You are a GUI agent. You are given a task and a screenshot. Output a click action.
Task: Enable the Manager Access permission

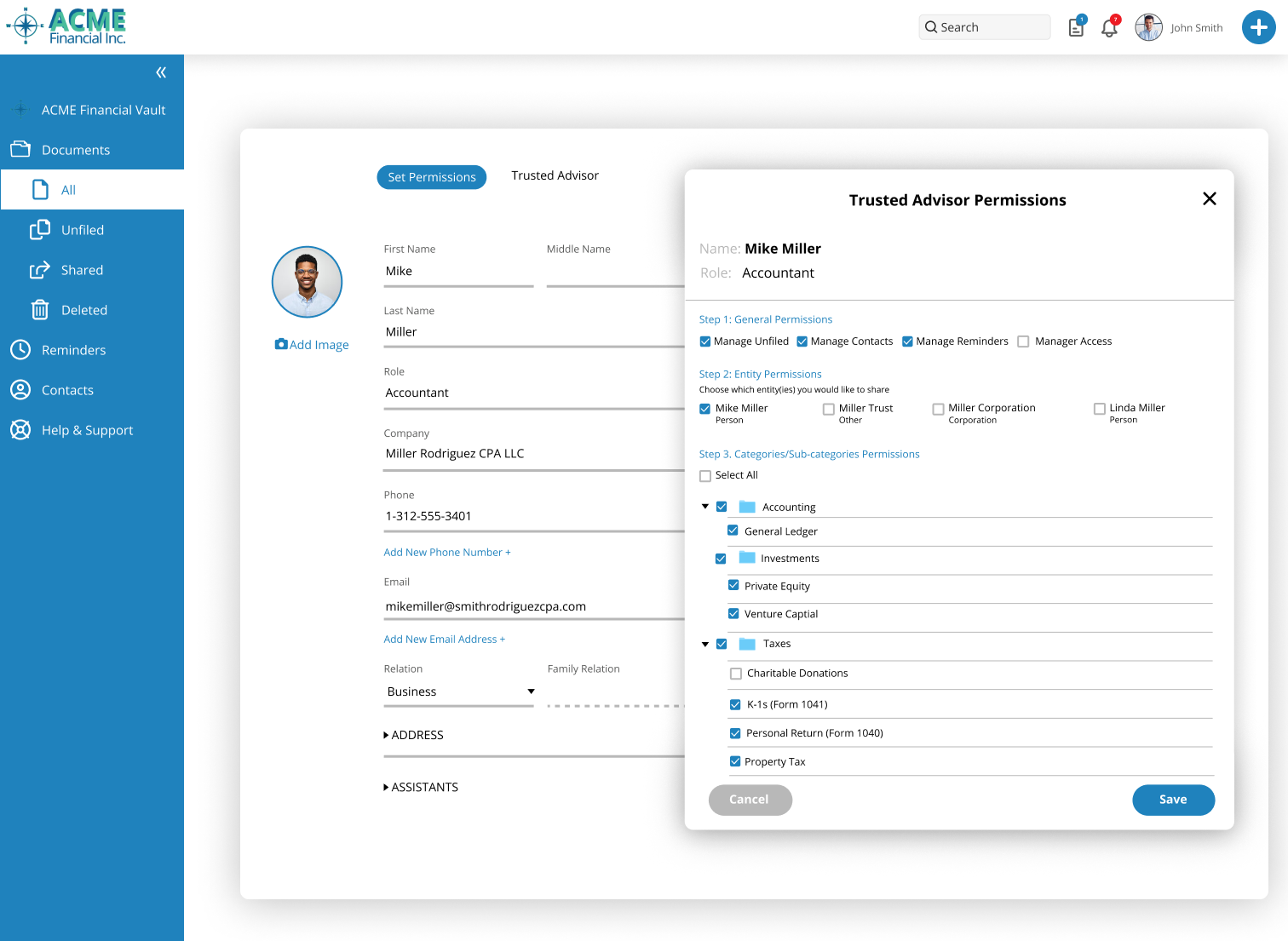pos(1022,341)
